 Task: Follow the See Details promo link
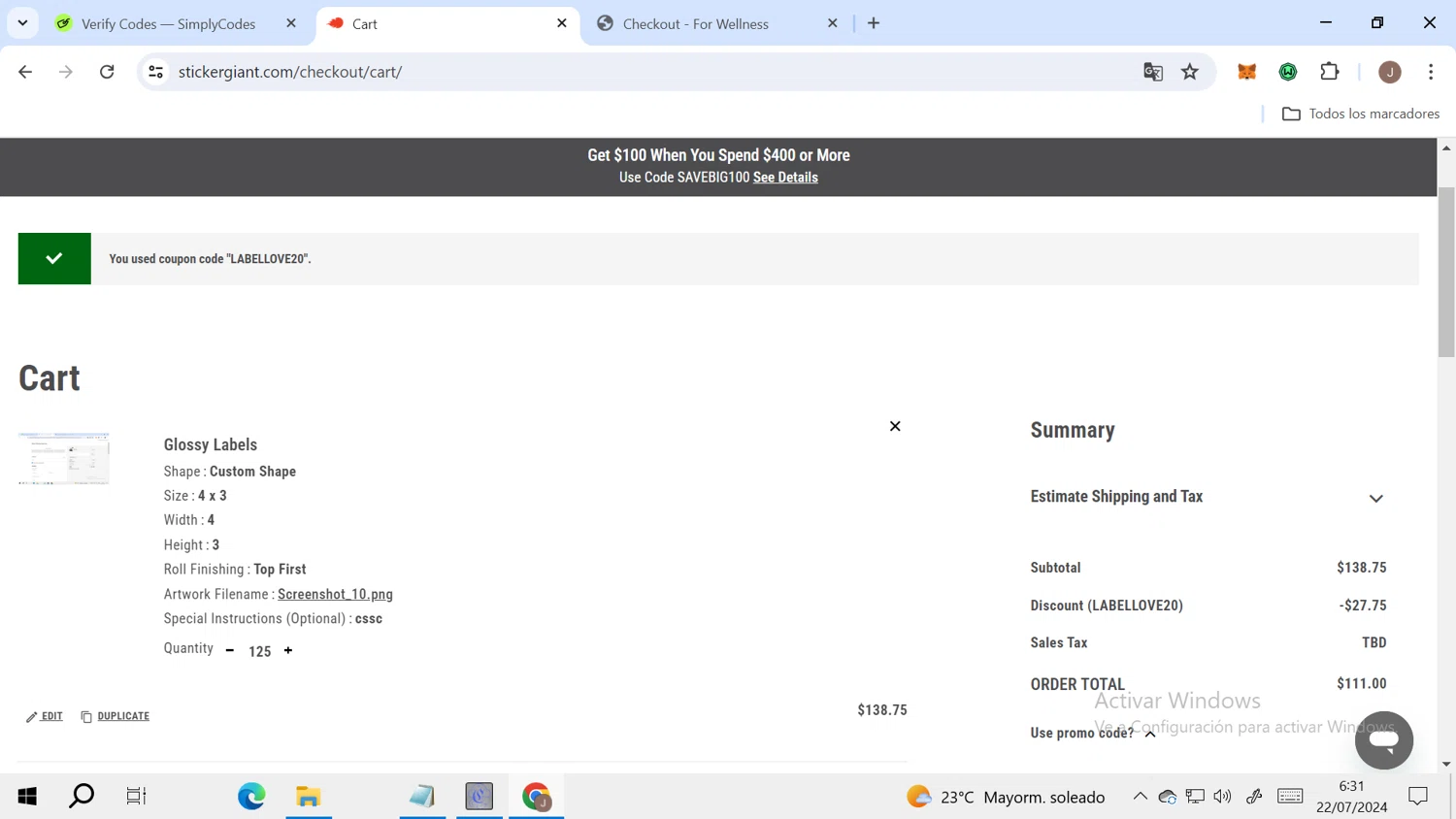pyautogui.click(x=785, y=178)
